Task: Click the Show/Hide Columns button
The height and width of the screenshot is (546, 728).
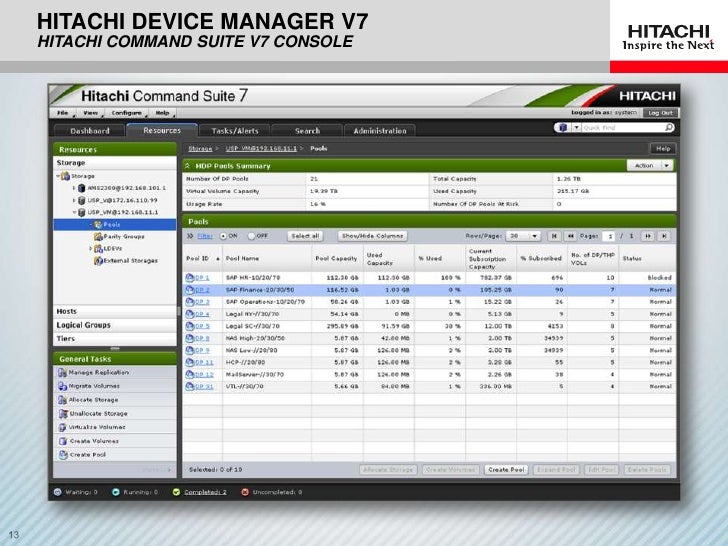Action: tap(372, 236)
